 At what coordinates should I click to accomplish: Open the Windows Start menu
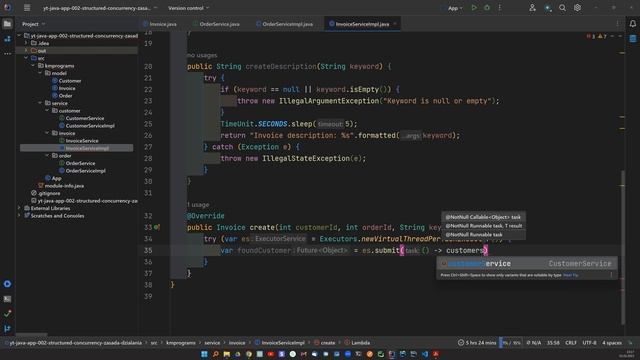click(x=204, y=354)
